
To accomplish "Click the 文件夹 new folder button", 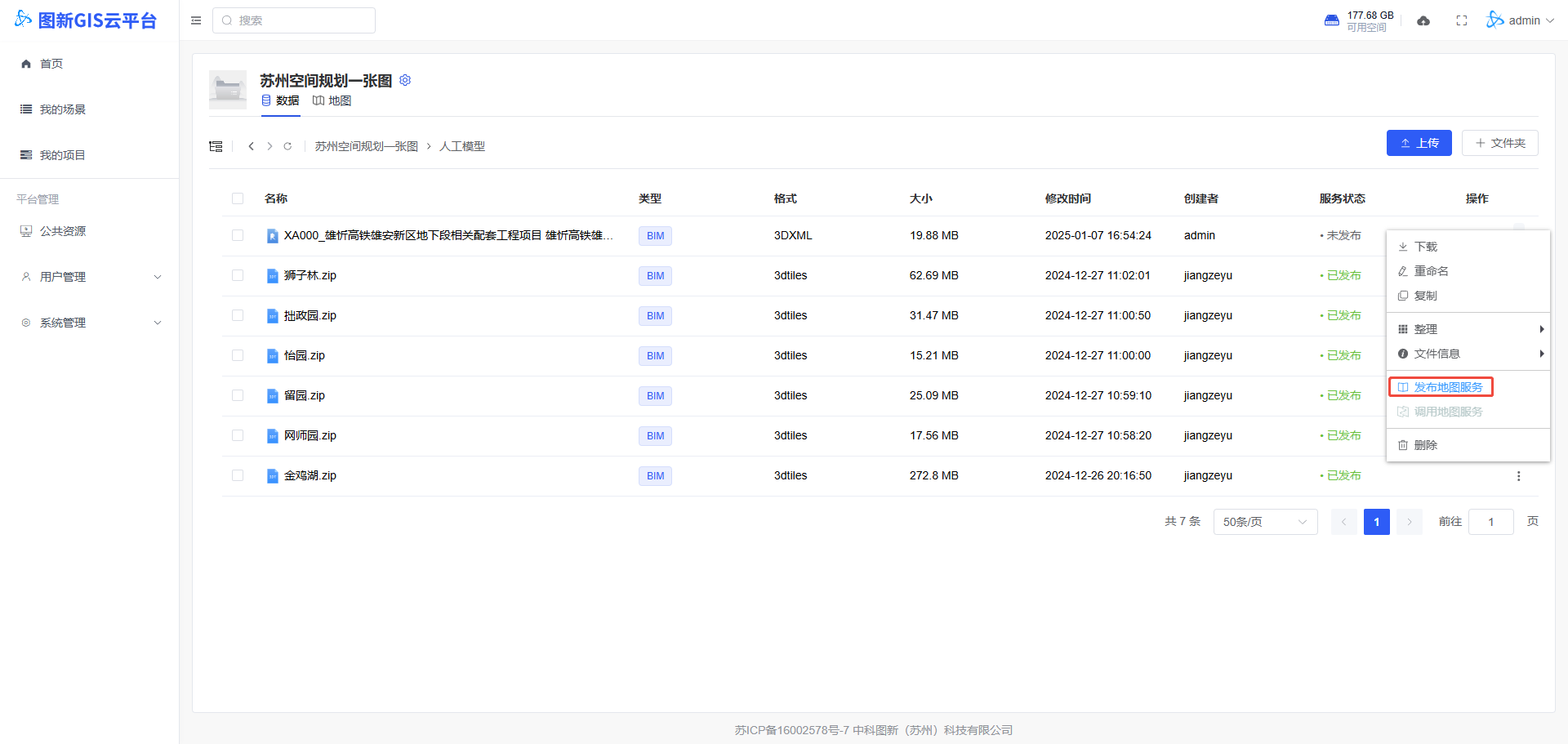I will [1499, 143].
